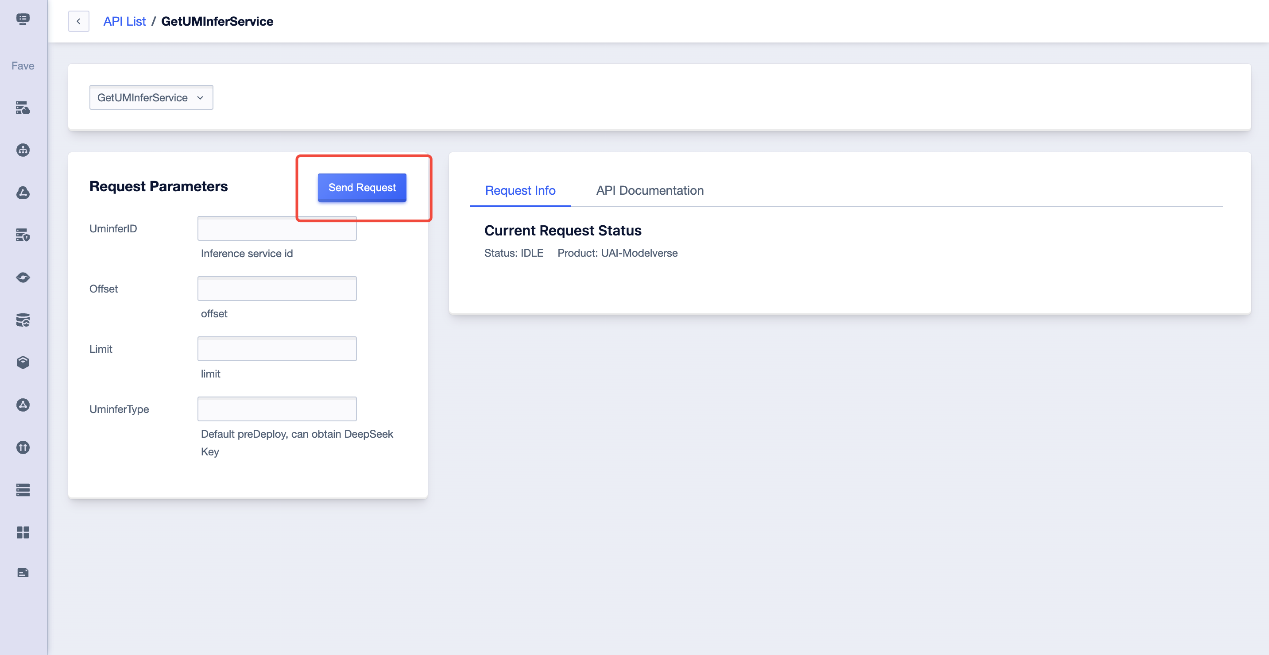This screenshot has width=1269, height=655.
Task: Switch to the API Documentation tab
Action: 649,190
